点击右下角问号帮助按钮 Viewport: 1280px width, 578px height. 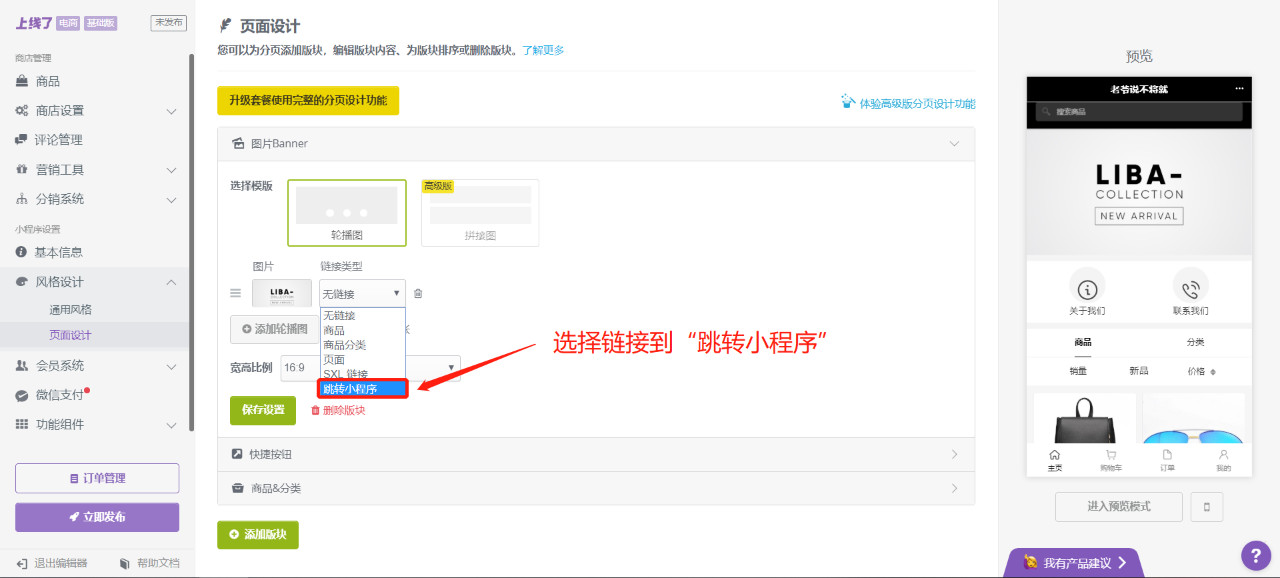pyautogui.click(x=1256, y=555)
